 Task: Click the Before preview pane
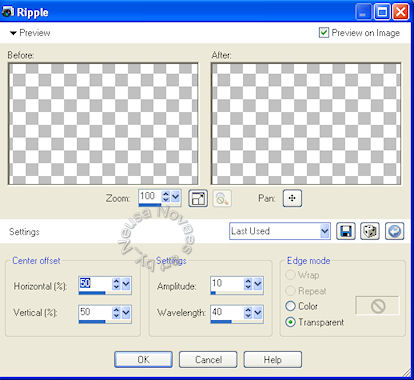coord(103,124)
